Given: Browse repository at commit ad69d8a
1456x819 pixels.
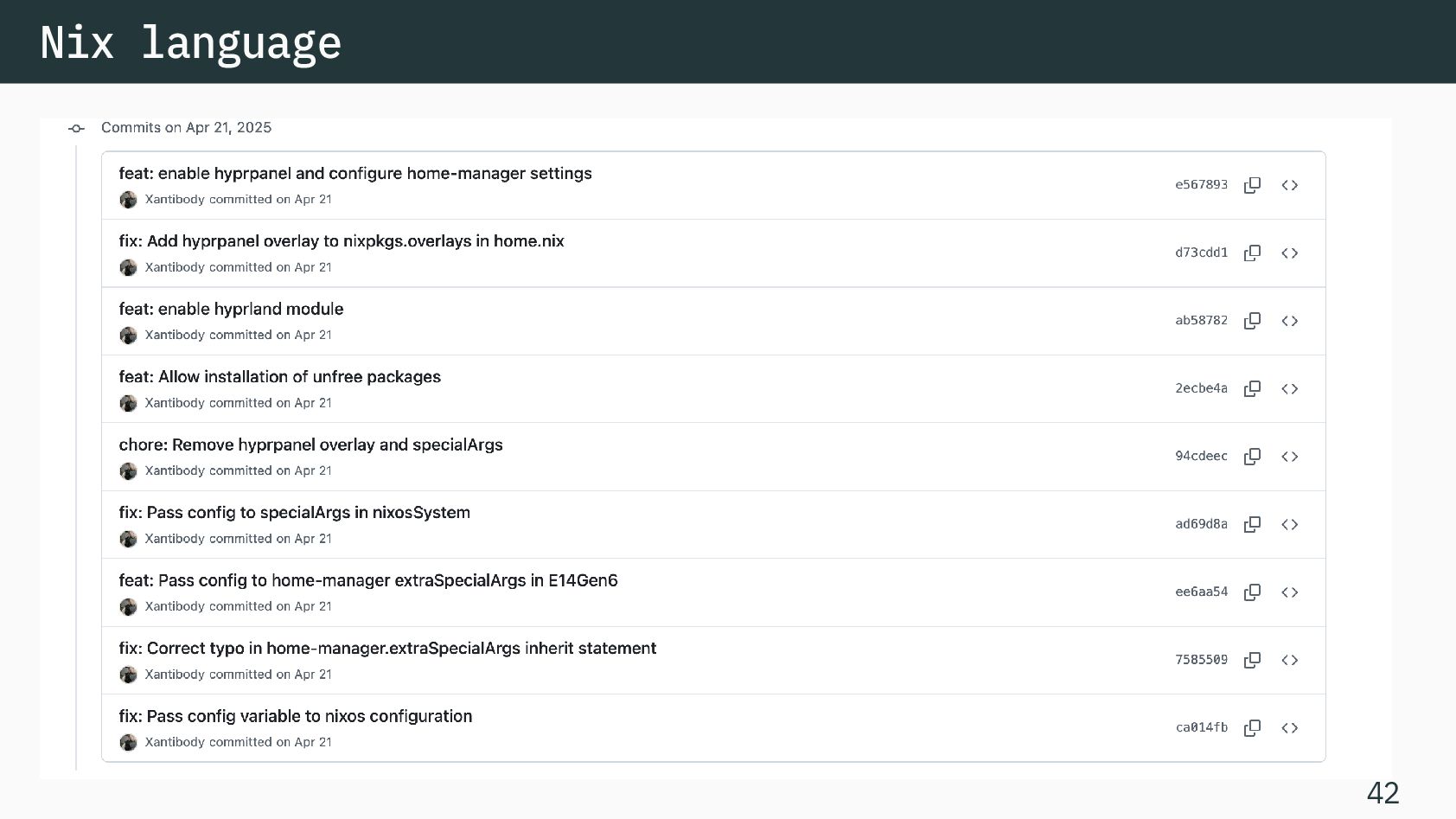Looking at the screenshot, I should [x=1290, y=524].
